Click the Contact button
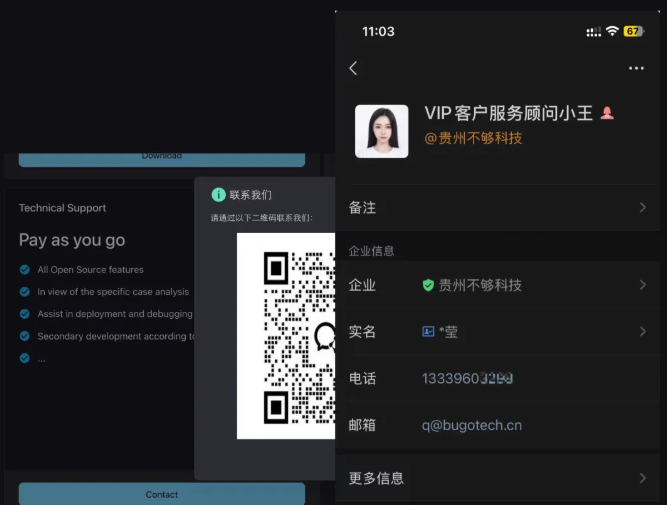The width and height of the screenshot is (667, 505). (x=162, y=494)
